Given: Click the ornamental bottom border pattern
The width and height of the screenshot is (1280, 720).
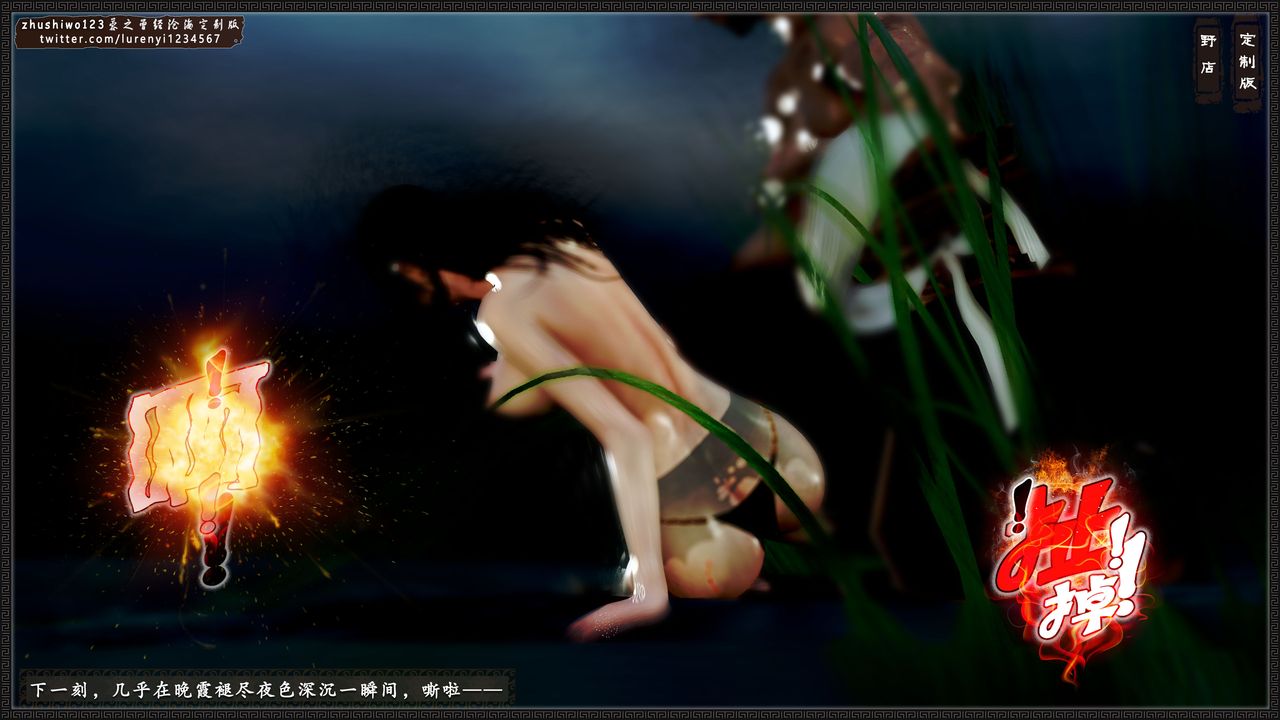Looking at the screenshot, I should click(x=640, y=714).
